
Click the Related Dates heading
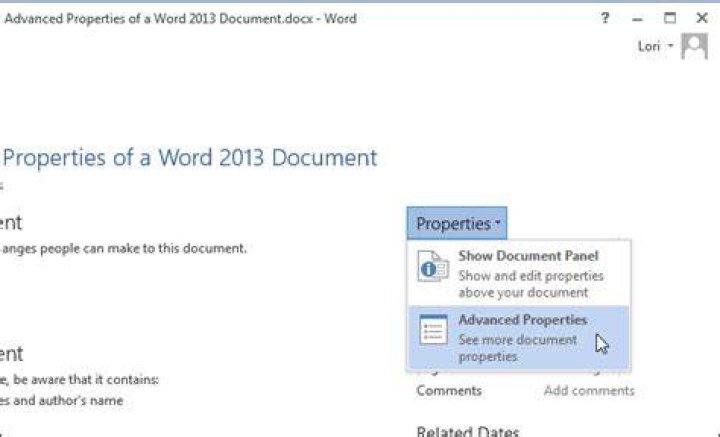pyautogui.click(x=467, y=431)
